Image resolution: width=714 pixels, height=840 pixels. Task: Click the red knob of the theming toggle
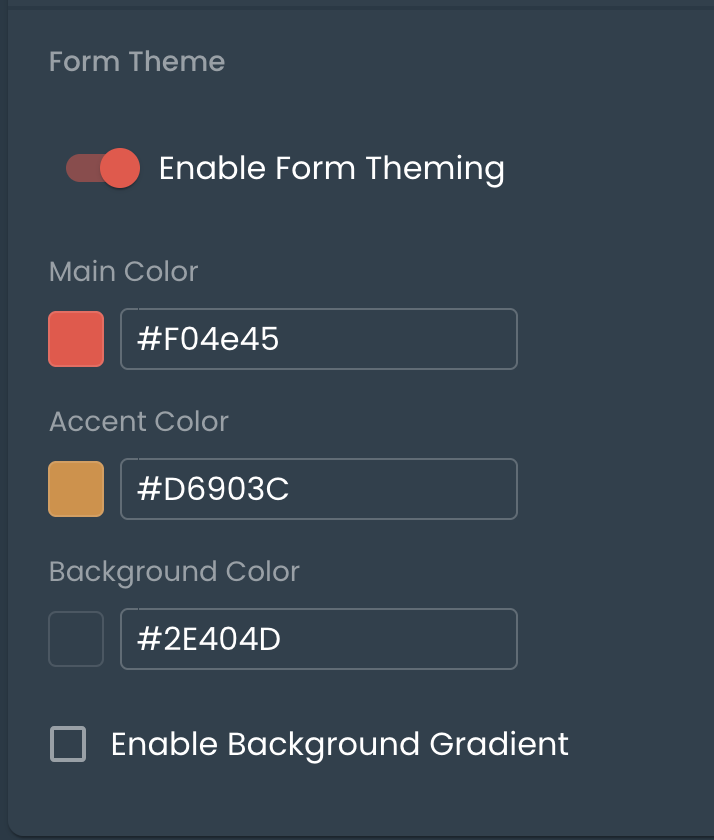120,168
